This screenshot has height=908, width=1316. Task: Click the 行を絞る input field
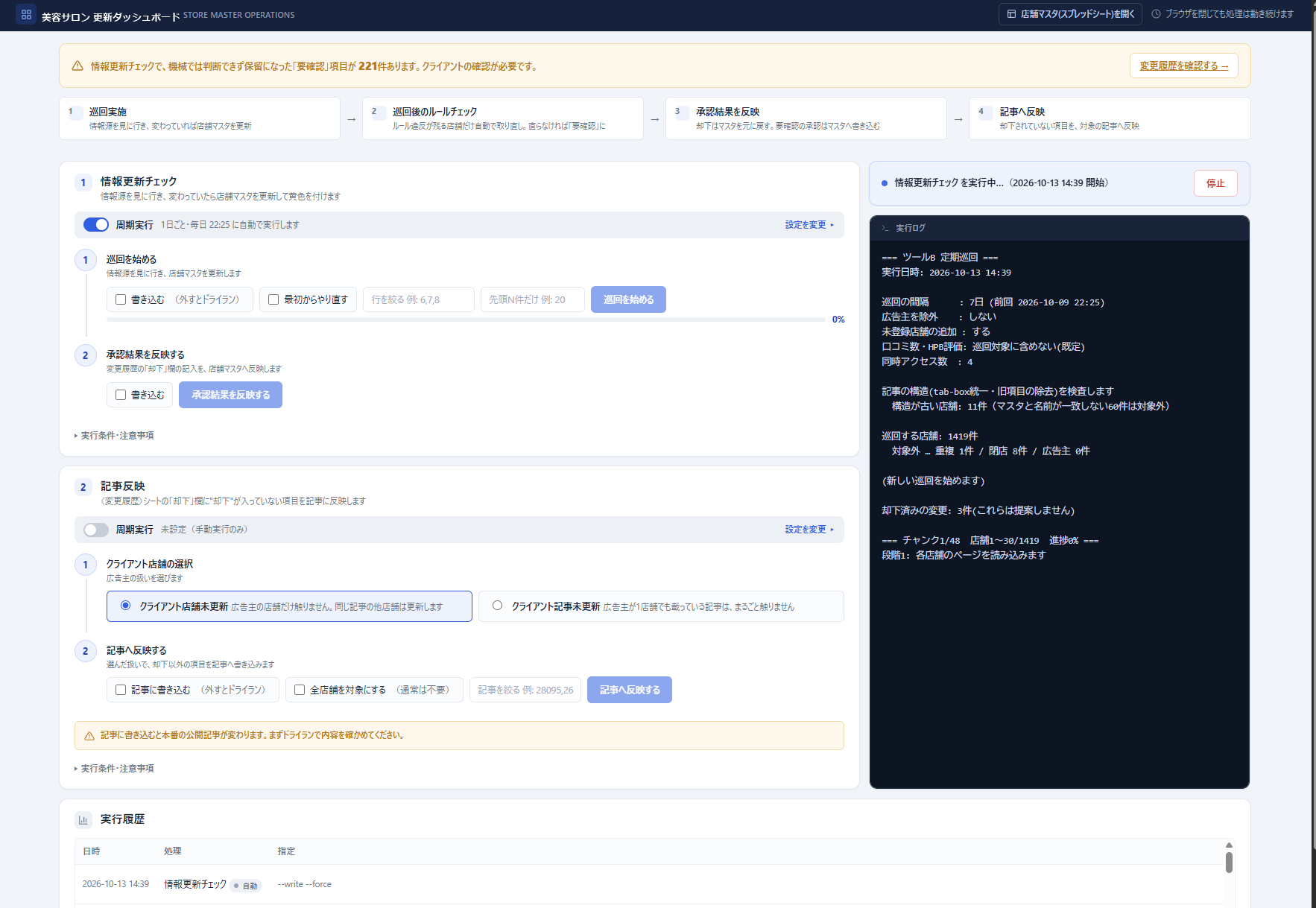419,299
